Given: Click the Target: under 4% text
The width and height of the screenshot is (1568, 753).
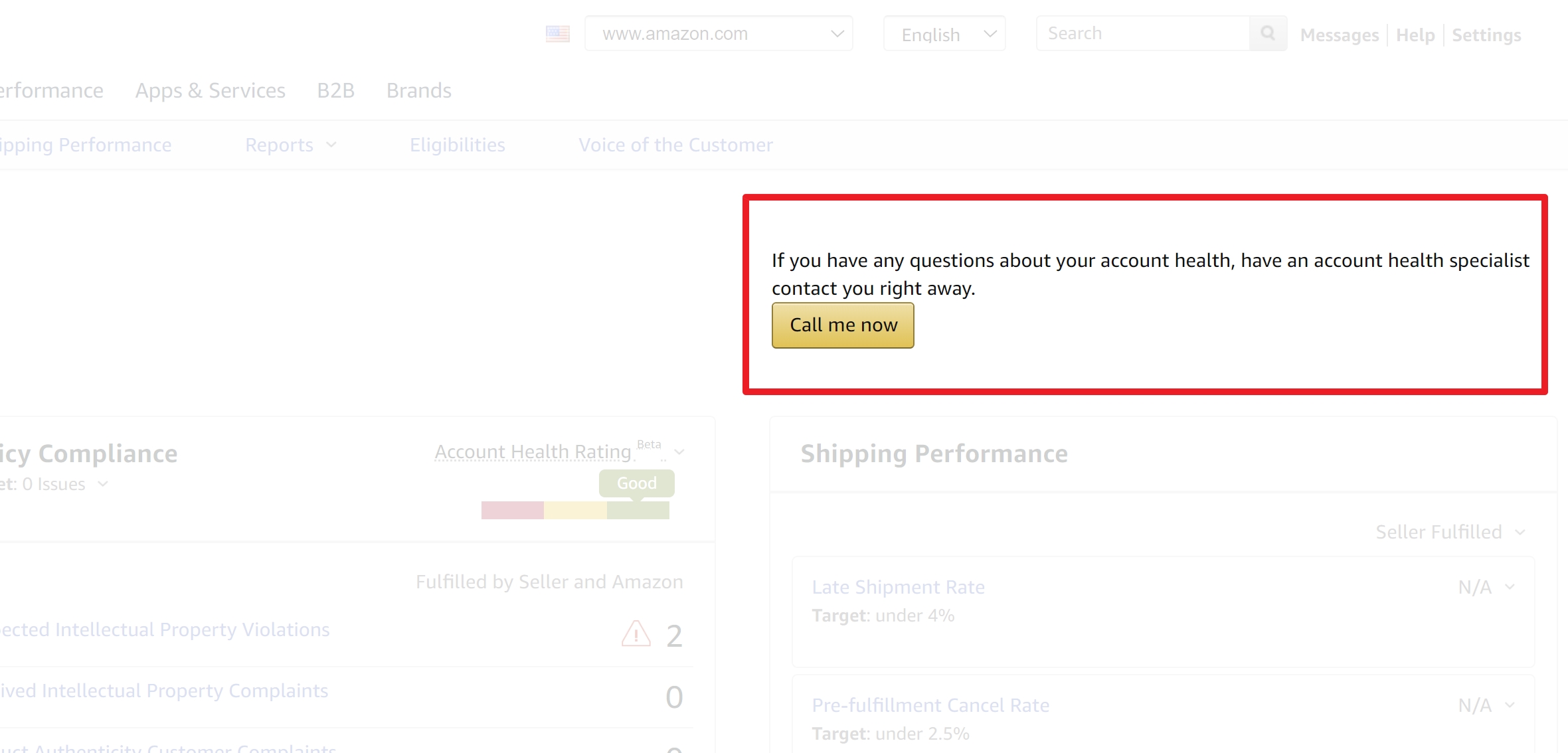Looking at the screenshot, I should (x=883, y=616).
